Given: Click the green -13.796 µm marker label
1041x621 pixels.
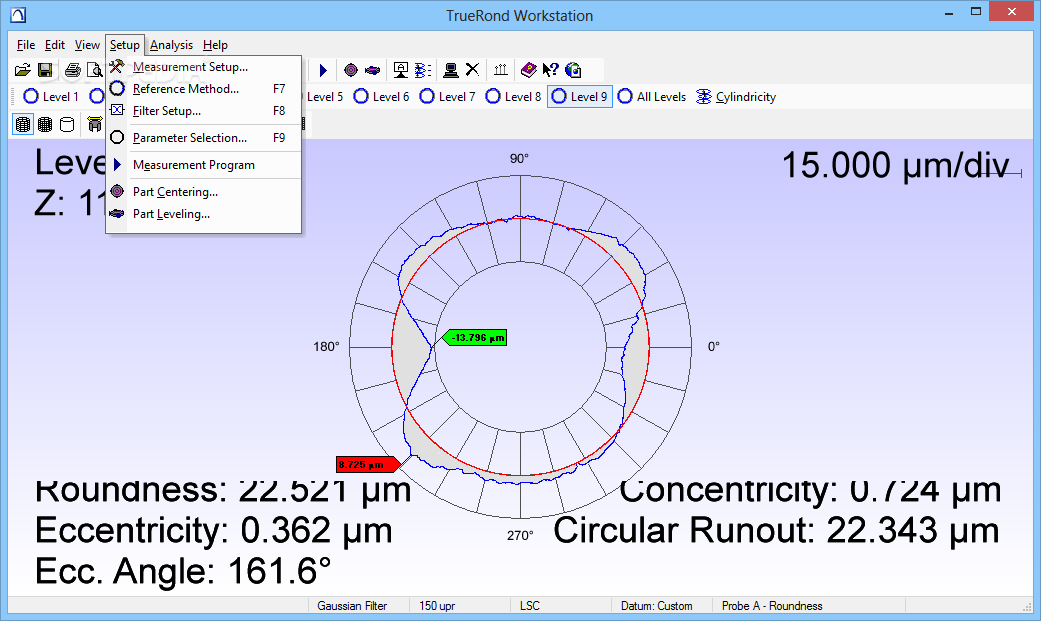Looking at the screenshot, I should (475, 337).
